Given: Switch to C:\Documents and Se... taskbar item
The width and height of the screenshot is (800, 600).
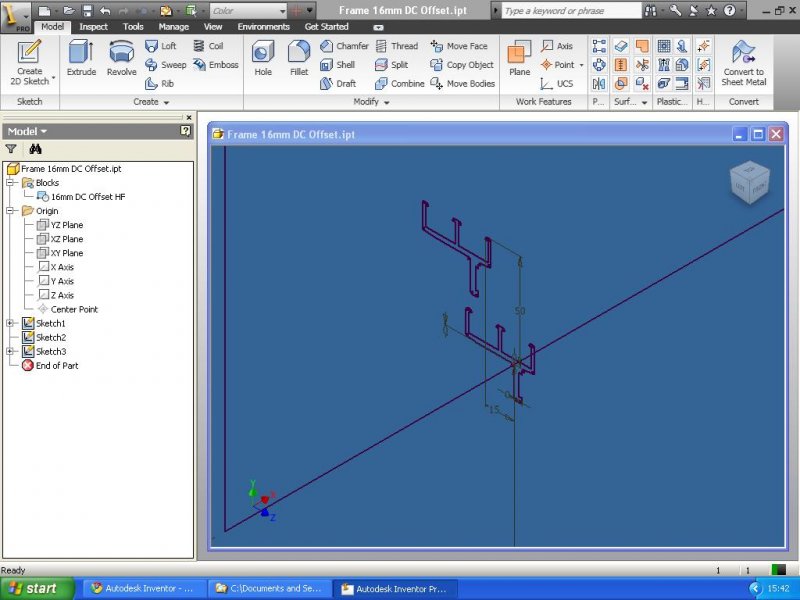Looking at the screenshot, I should tap(268, 588).
